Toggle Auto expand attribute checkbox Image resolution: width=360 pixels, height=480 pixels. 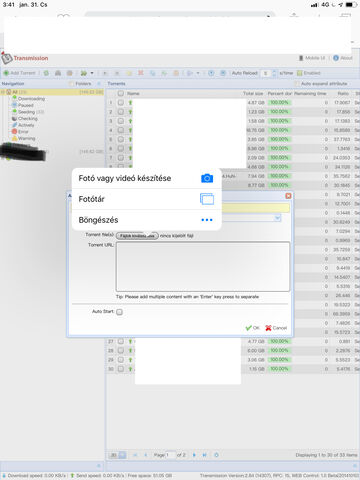(297, 84)
